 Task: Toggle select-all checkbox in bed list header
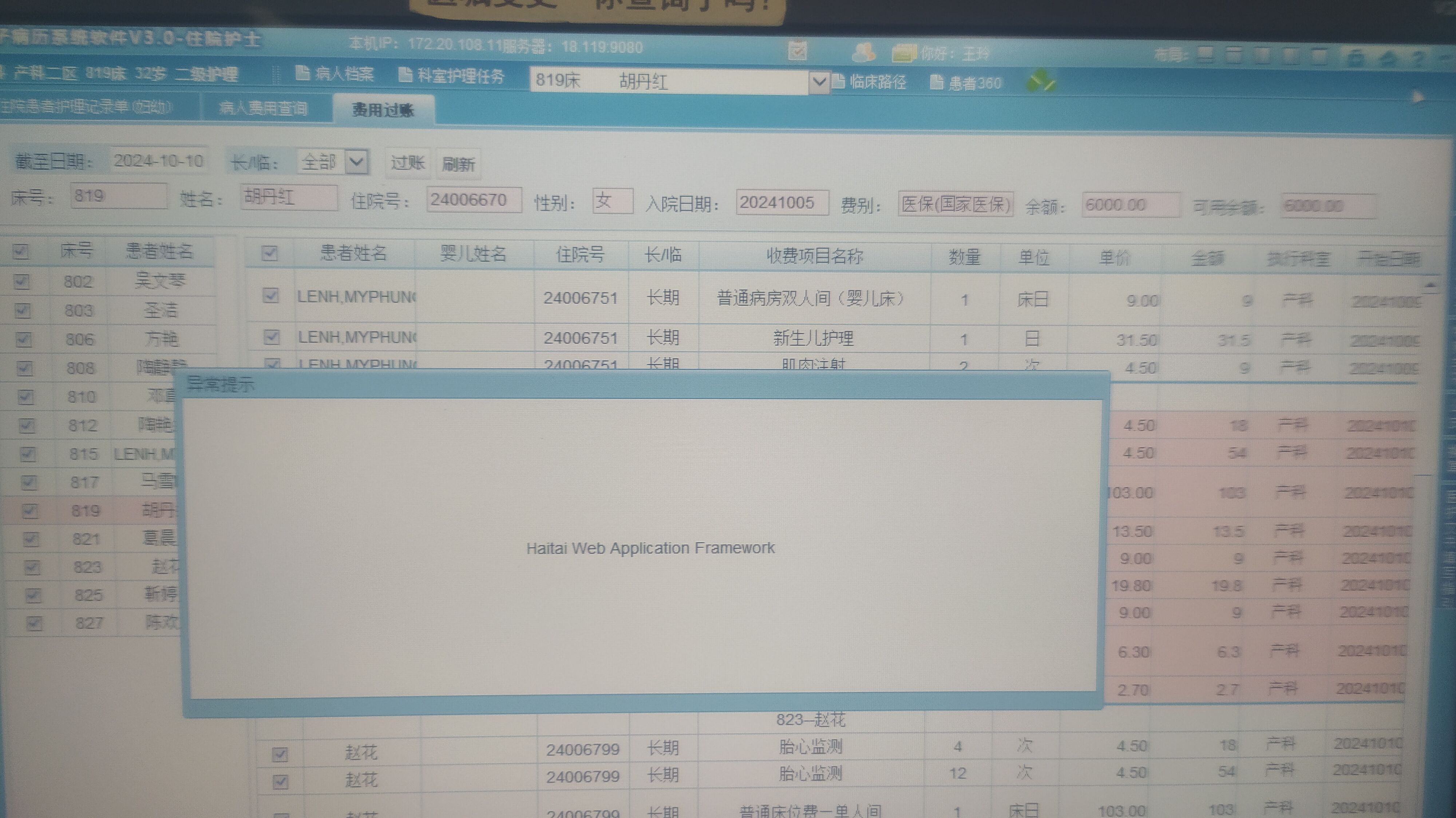(x=21, y=251)
